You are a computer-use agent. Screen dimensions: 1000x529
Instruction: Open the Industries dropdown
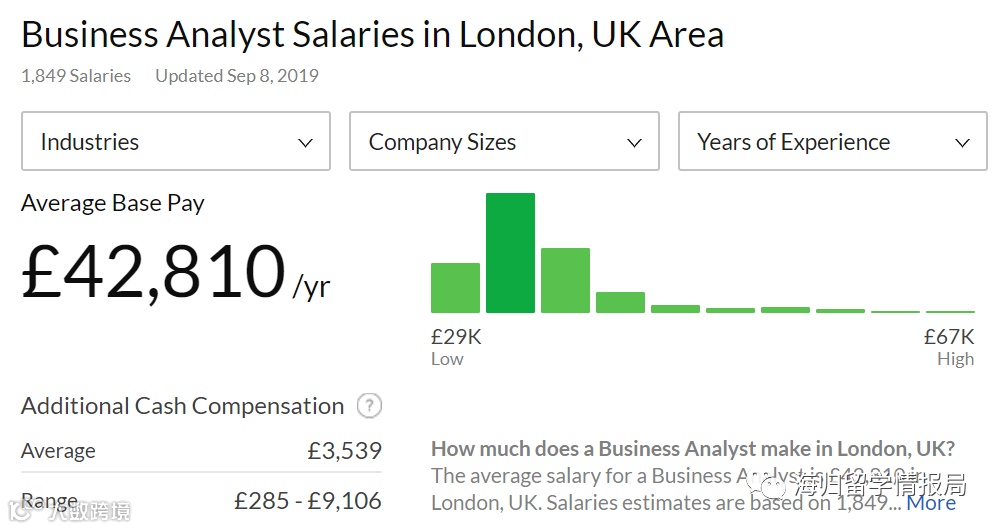[175, 142]
